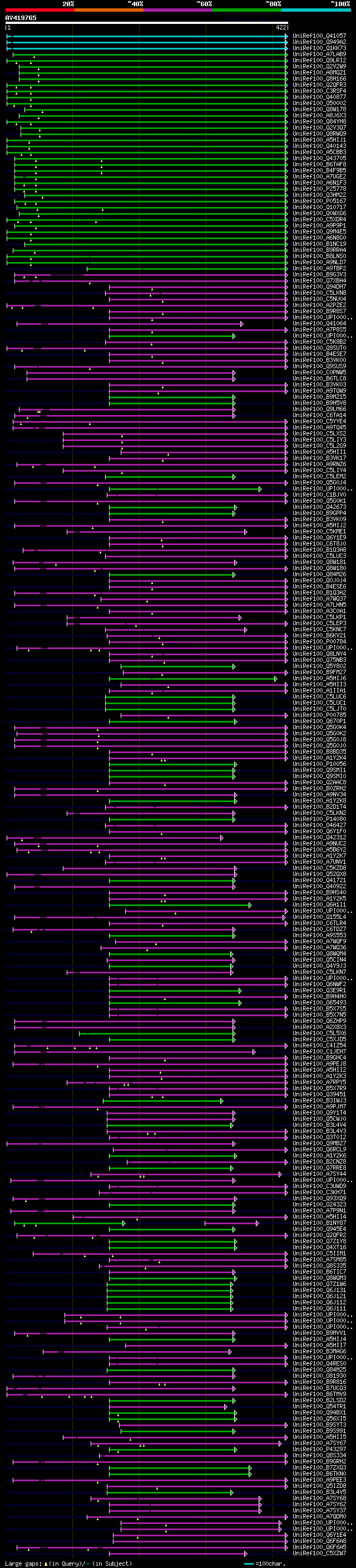Select the UniRef100_A9NLD7 label

tap(319, 263)
